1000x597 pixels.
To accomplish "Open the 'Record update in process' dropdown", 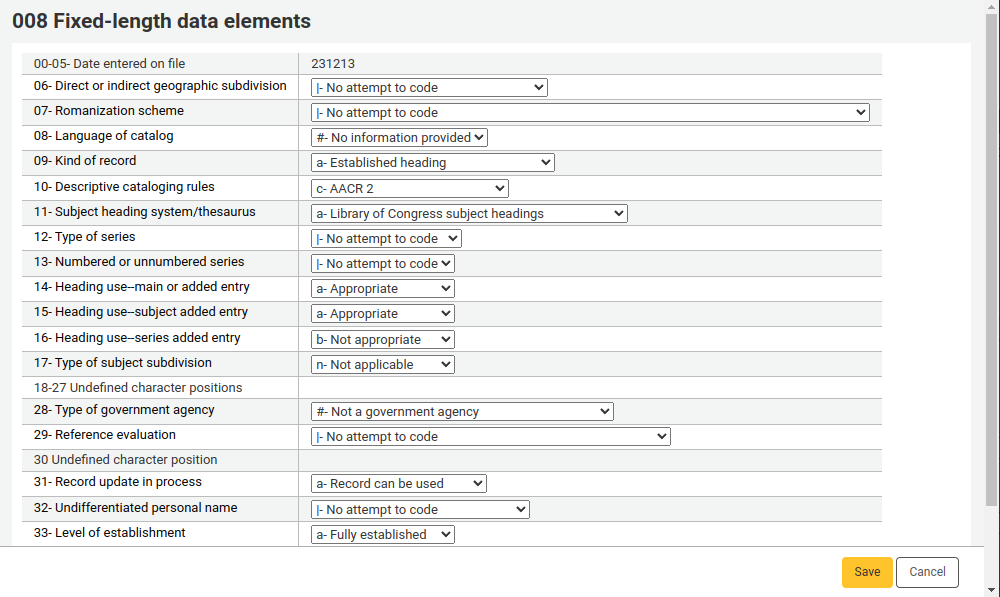I will pyautogui.click(x=398, y=483).
